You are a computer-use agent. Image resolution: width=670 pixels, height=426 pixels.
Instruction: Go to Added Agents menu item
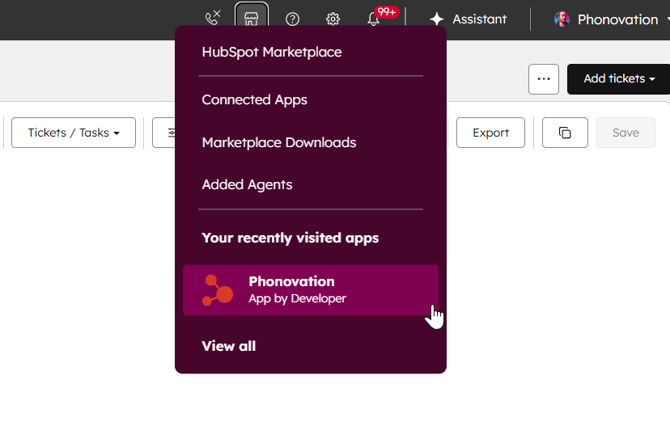click(247, 184)
